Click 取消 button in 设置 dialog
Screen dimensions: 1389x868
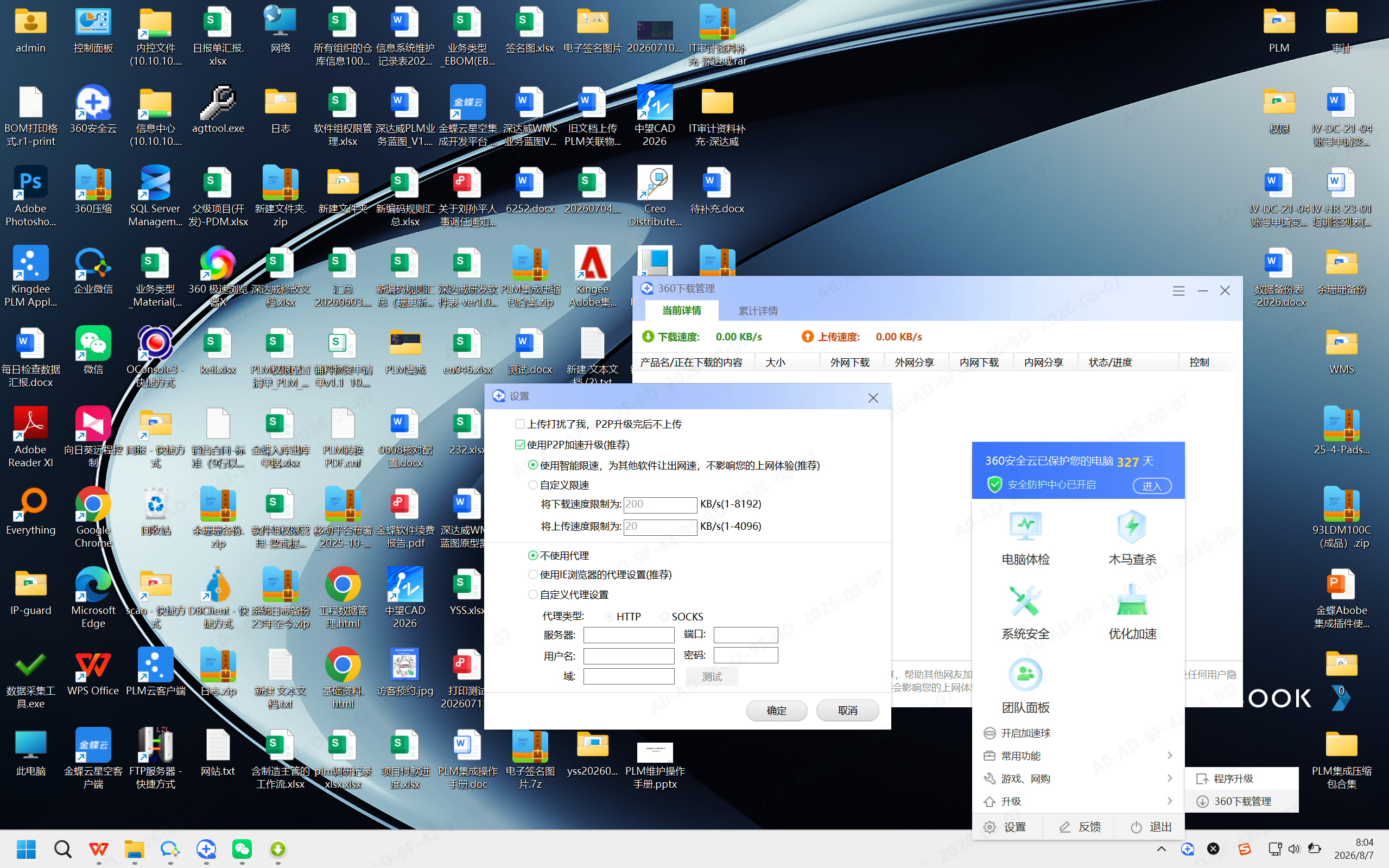tap(847, 710)
